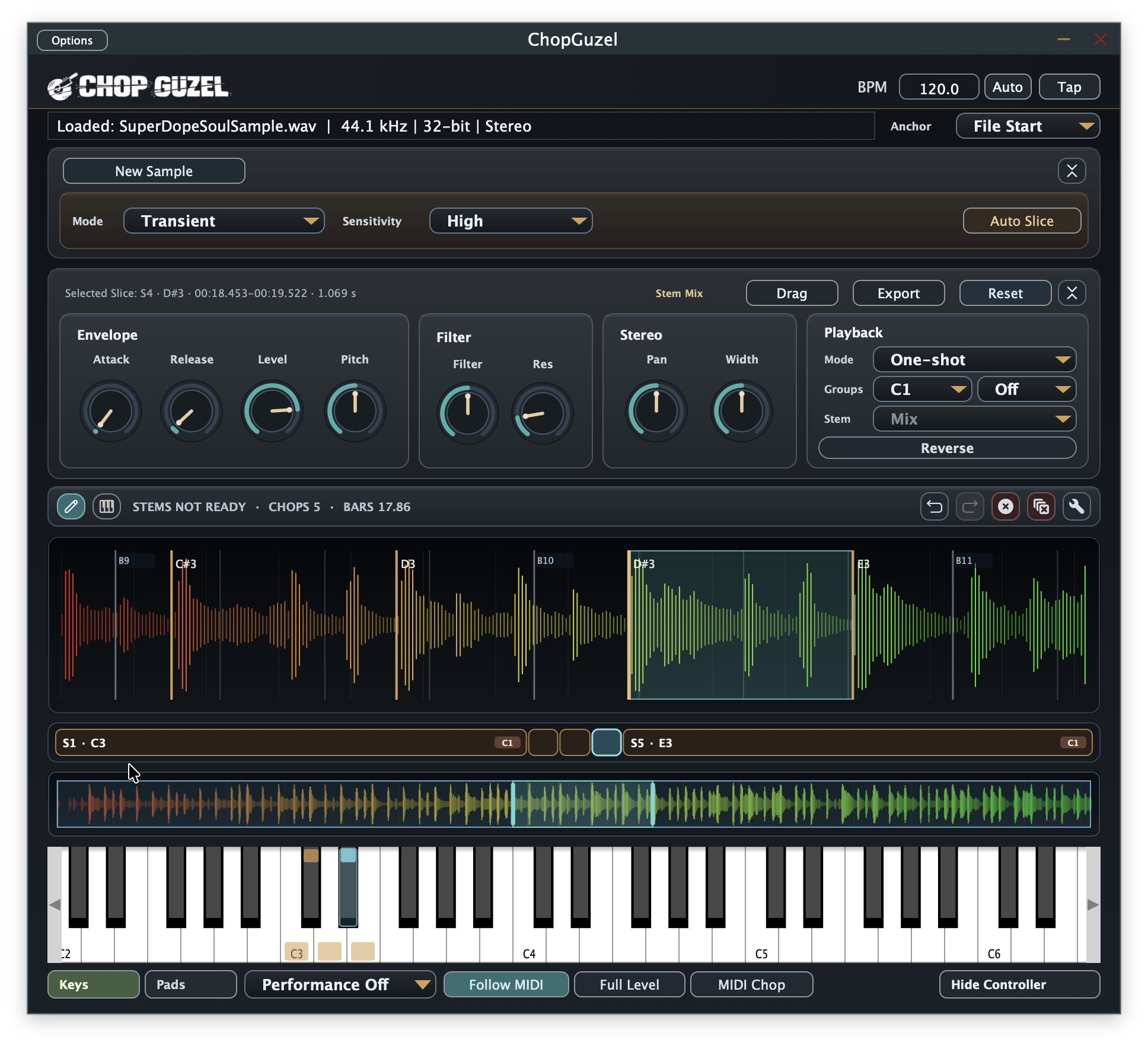Viewport: 1148px width, 1046px height.
Task: Toggle Full Level
Action: pyautogui.click(x=629, y=984)
